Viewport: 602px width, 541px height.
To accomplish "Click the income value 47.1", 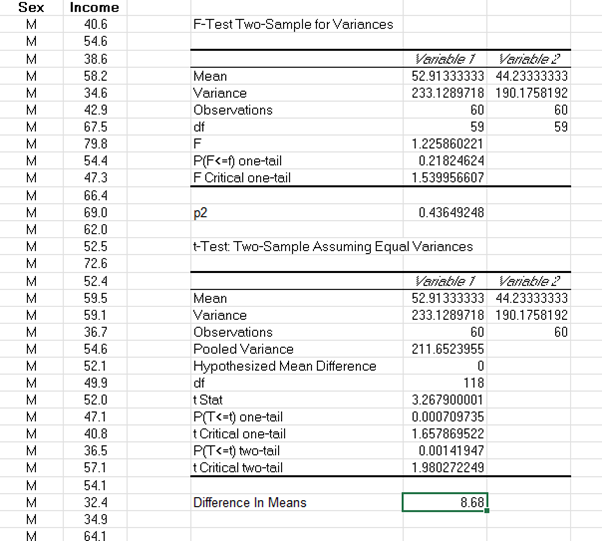I will [95, 416].
